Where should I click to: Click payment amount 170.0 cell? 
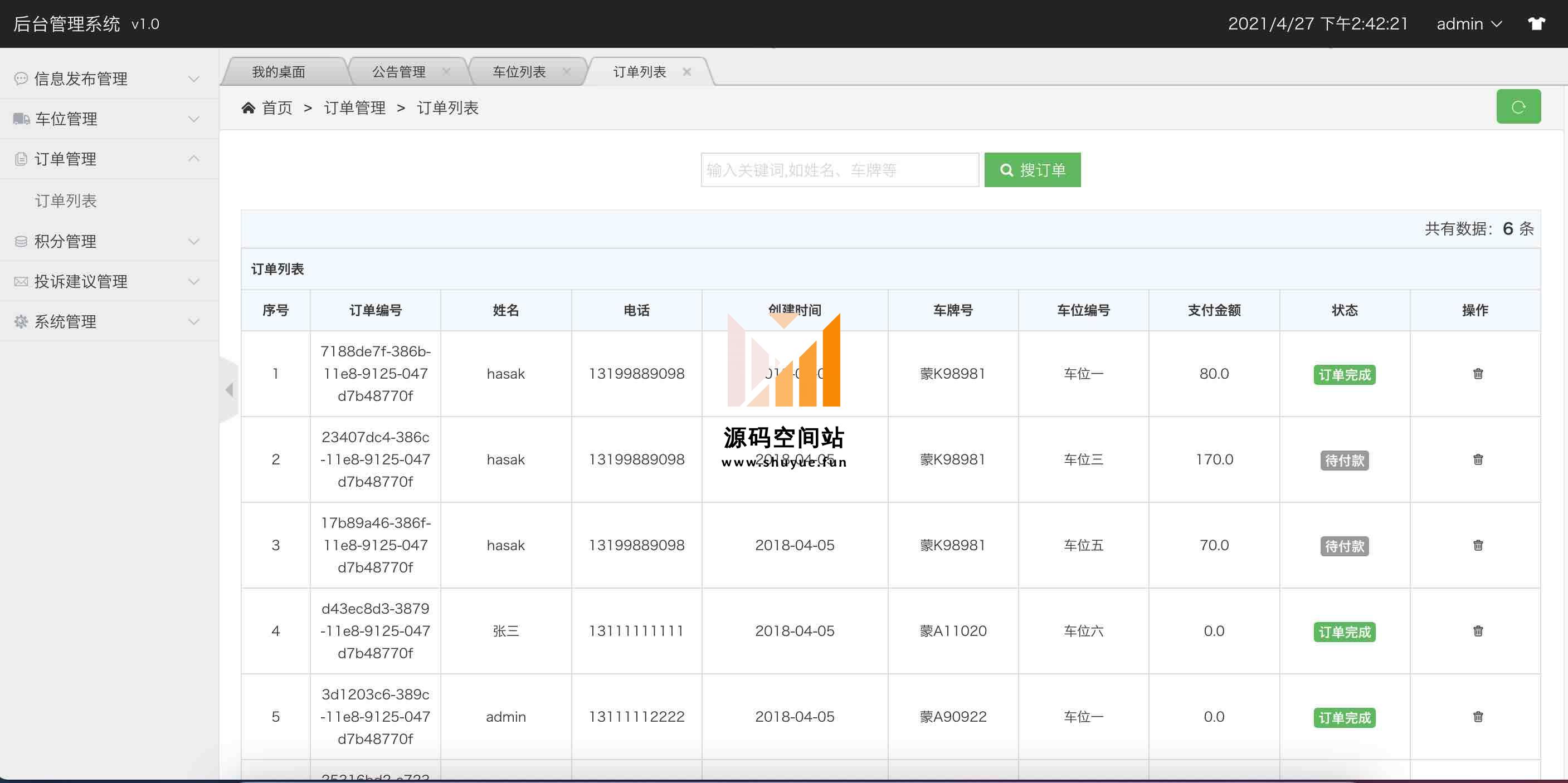[1214, 459]
